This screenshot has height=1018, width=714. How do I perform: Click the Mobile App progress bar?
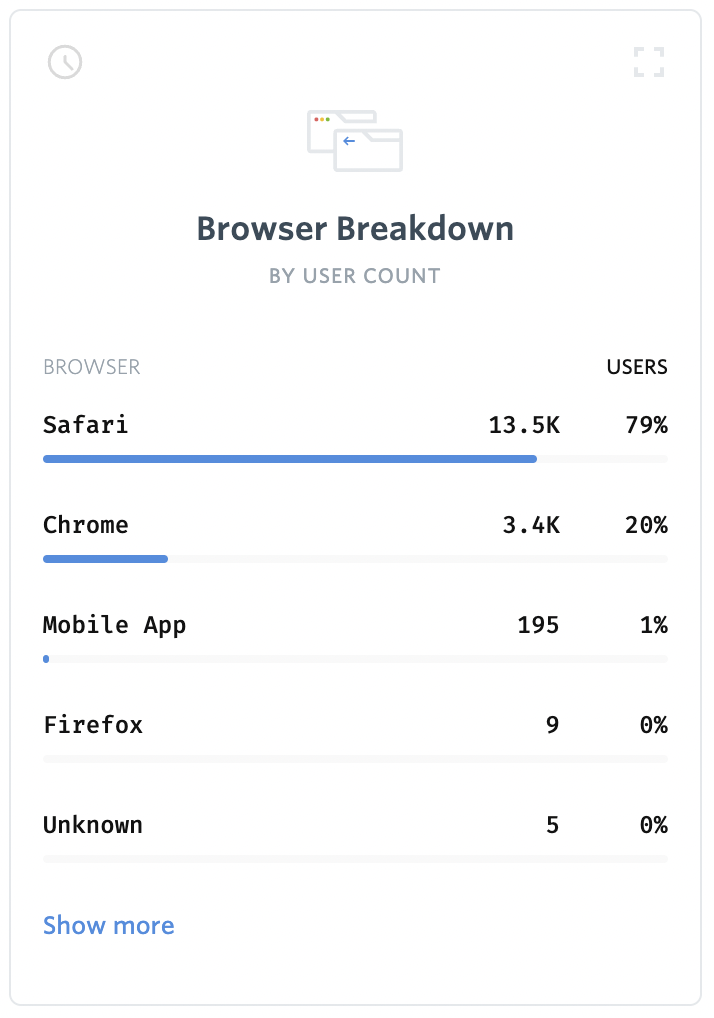point(355,659)
